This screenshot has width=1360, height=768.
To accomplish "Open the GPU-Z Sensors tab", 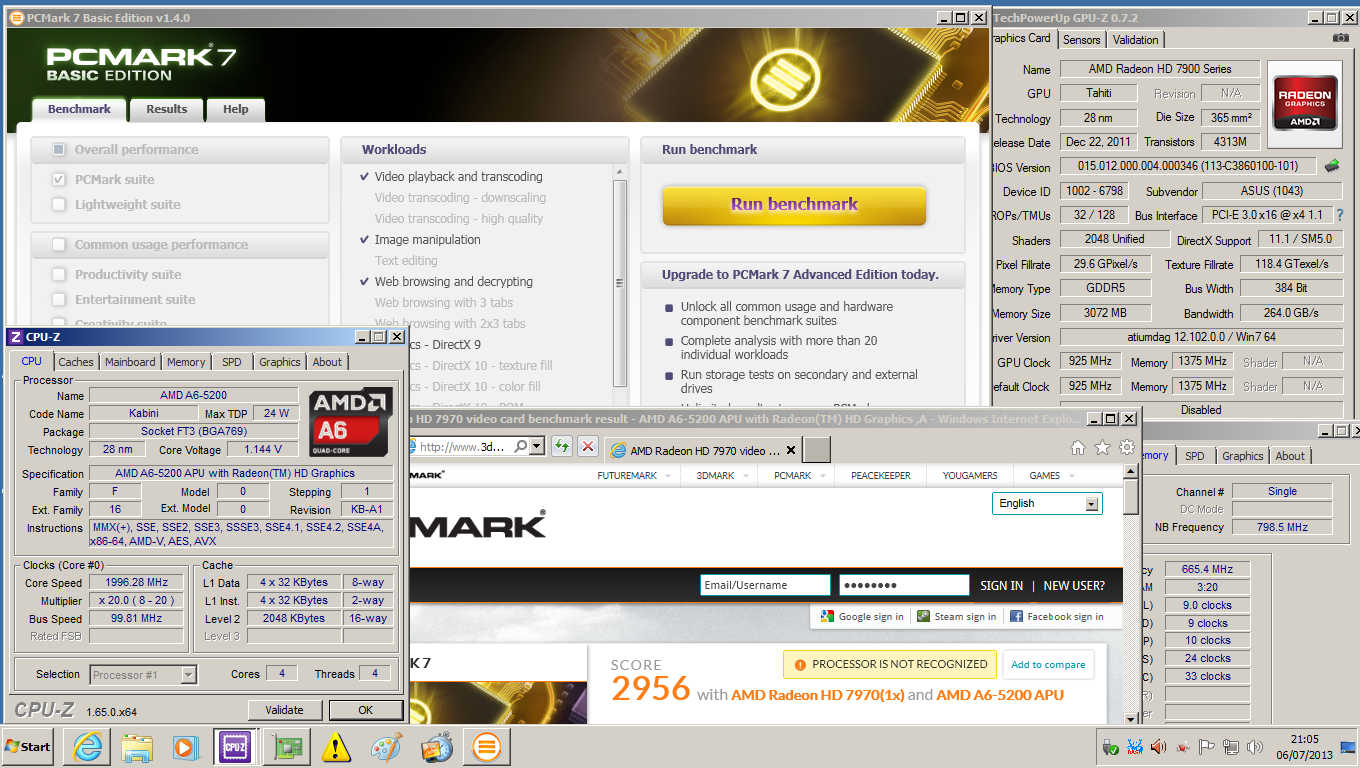I will pyautogui.click(x=1081, y=40).
